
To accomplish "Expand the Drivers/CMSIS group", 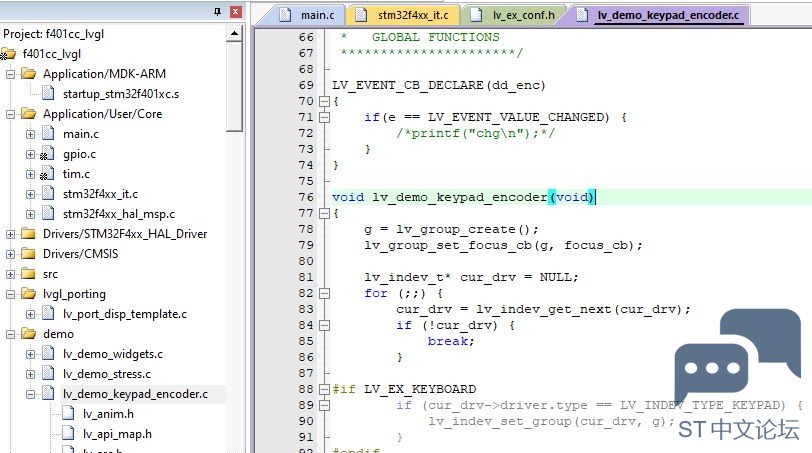I will (x=10, y=254).
